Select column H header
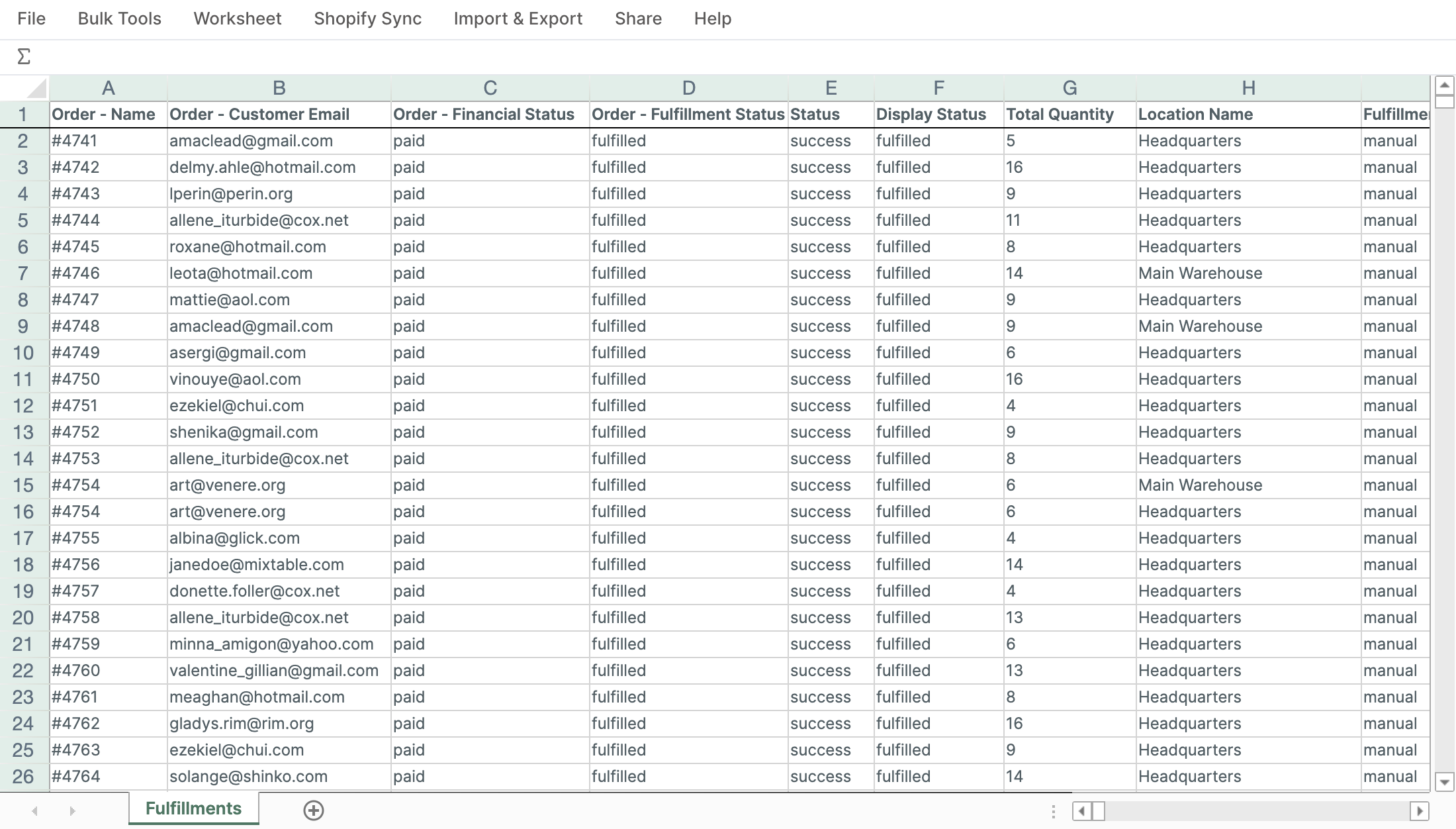The width and height of the screenshot is (1456, 829). click(1249, 88)
